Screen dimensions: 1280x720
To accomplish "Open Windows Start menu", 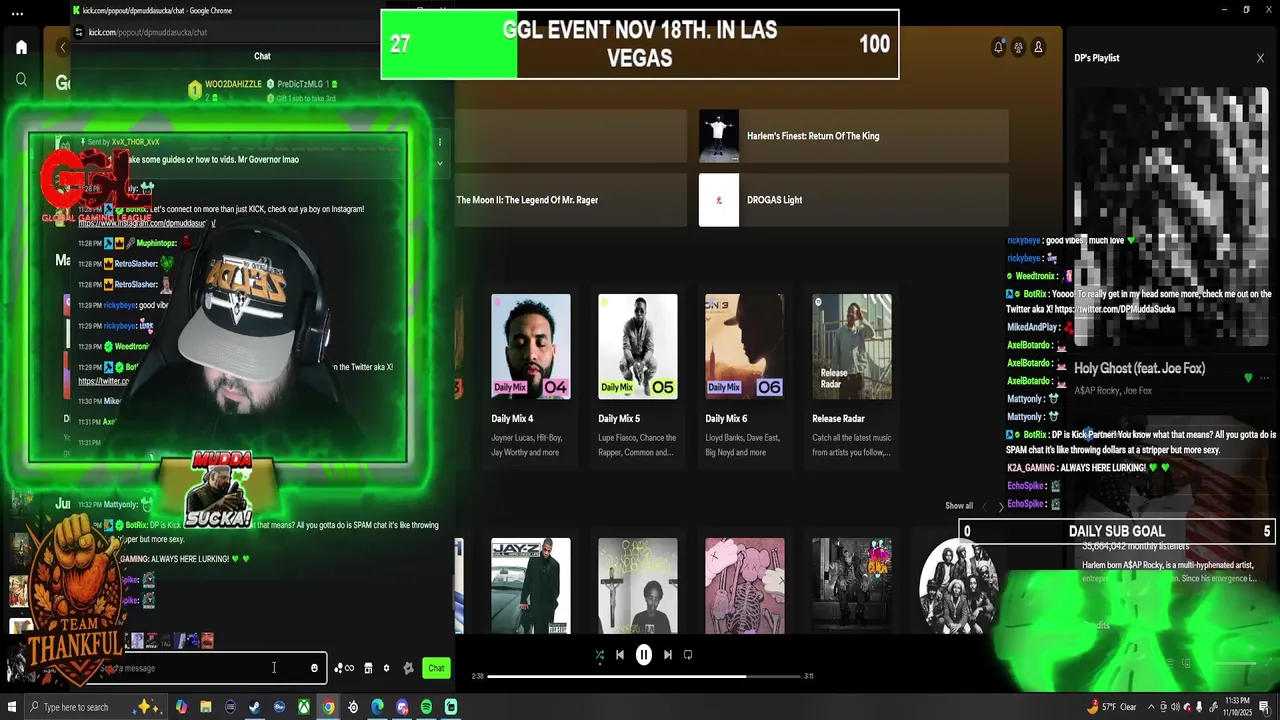I will 13,707.
